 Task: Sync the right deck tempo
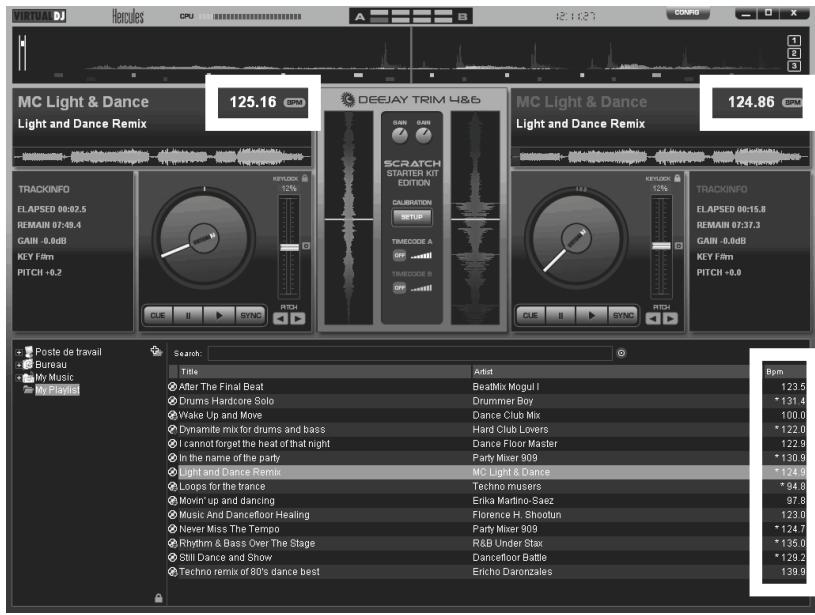click(623, 316)
